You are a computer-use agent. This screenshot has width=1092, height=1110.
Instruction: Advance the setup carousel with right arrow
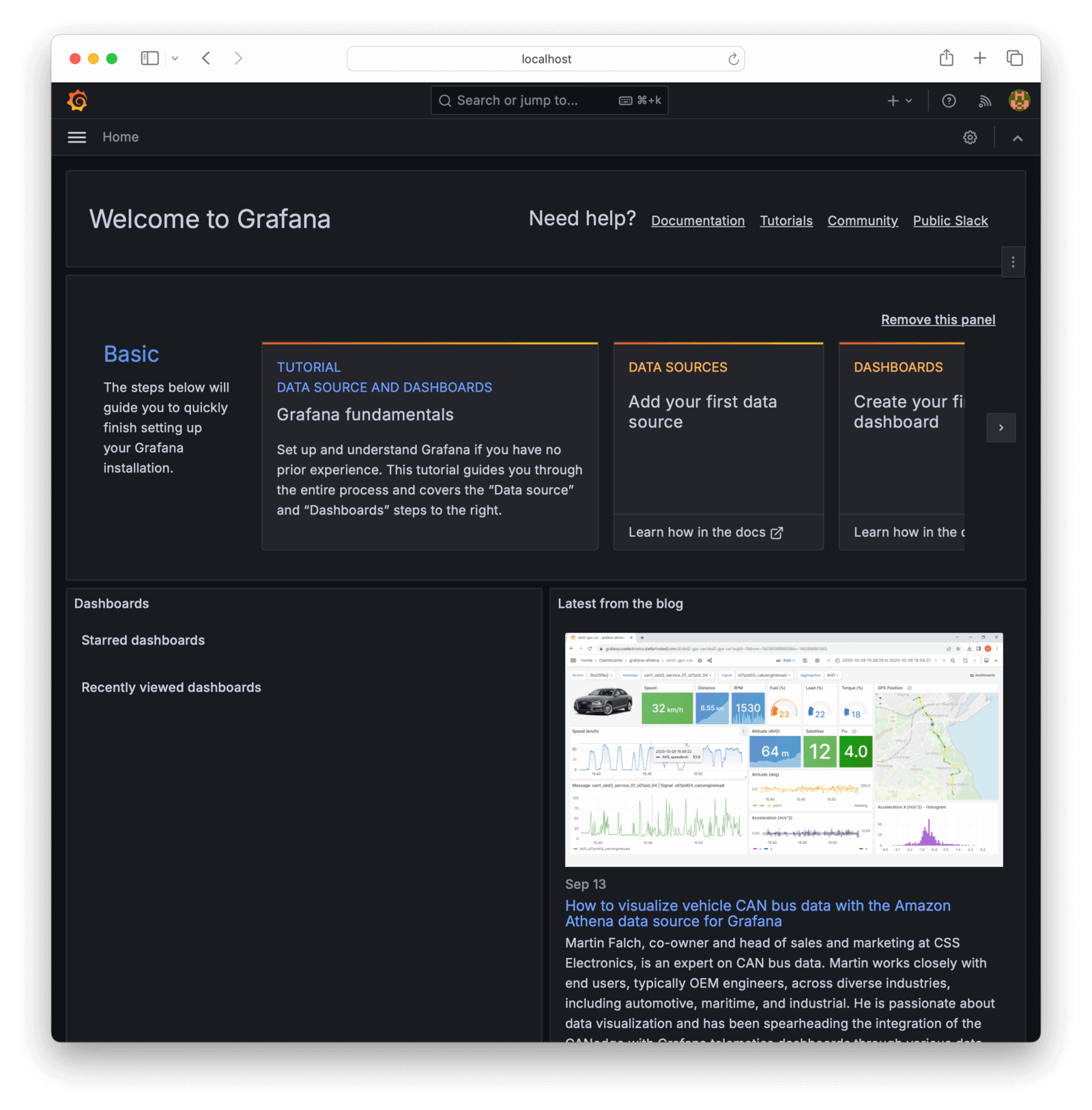(x=1001, y=428)
